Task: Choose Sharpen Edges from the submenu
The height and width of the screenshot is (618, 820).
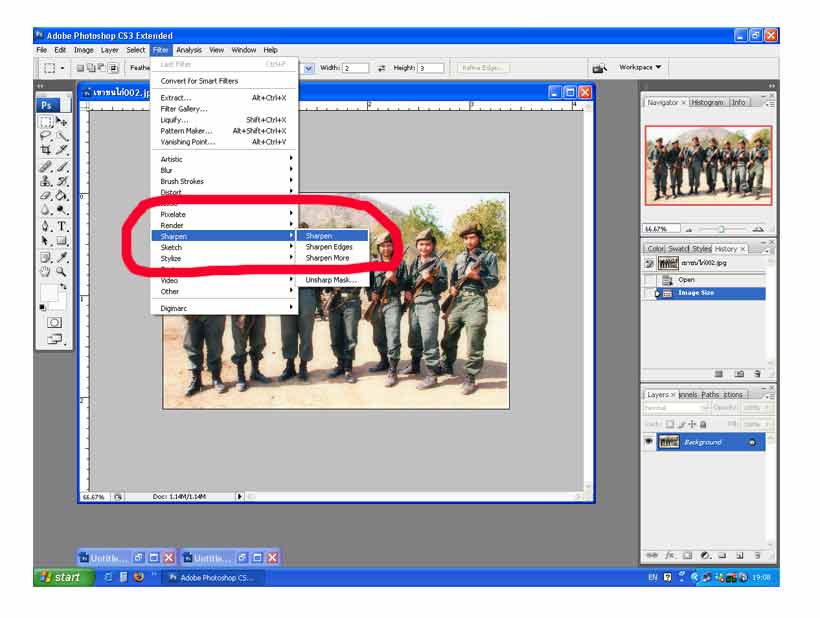Action: coord(329,247)
